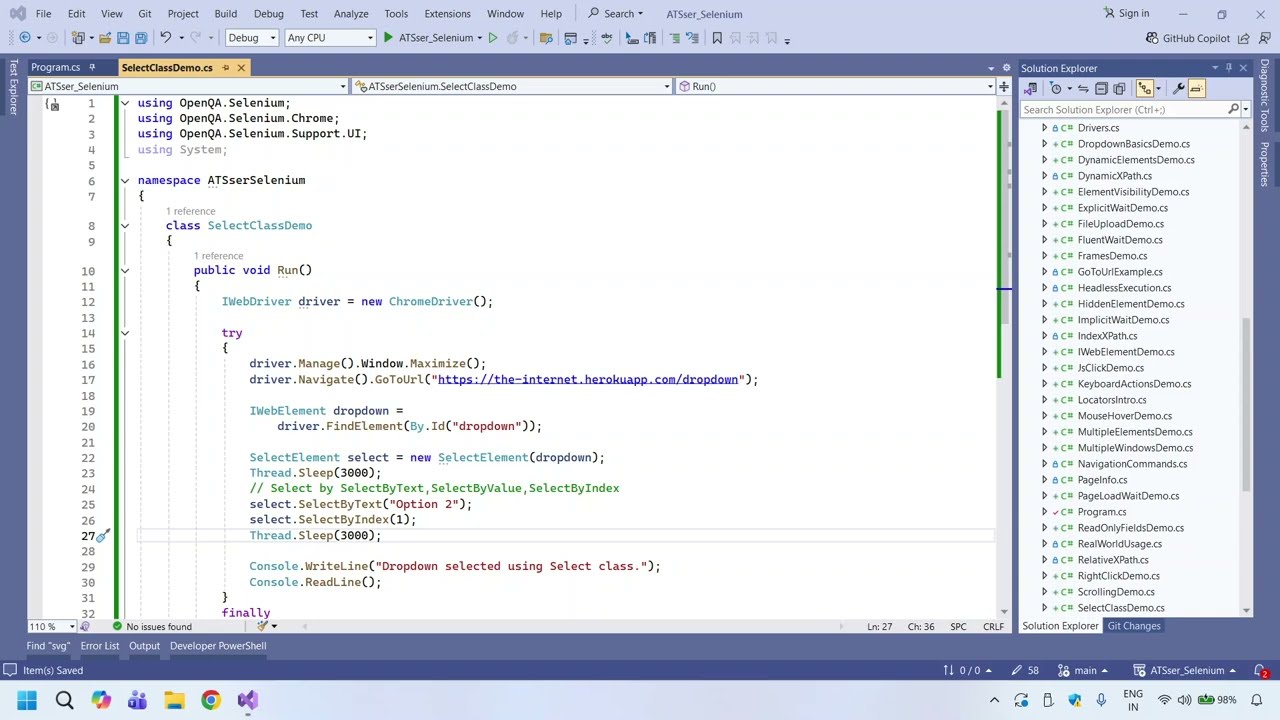The image size is (1280, 720).
Task: Click the Sync with Active Document icon
Action: point(1083,88)
